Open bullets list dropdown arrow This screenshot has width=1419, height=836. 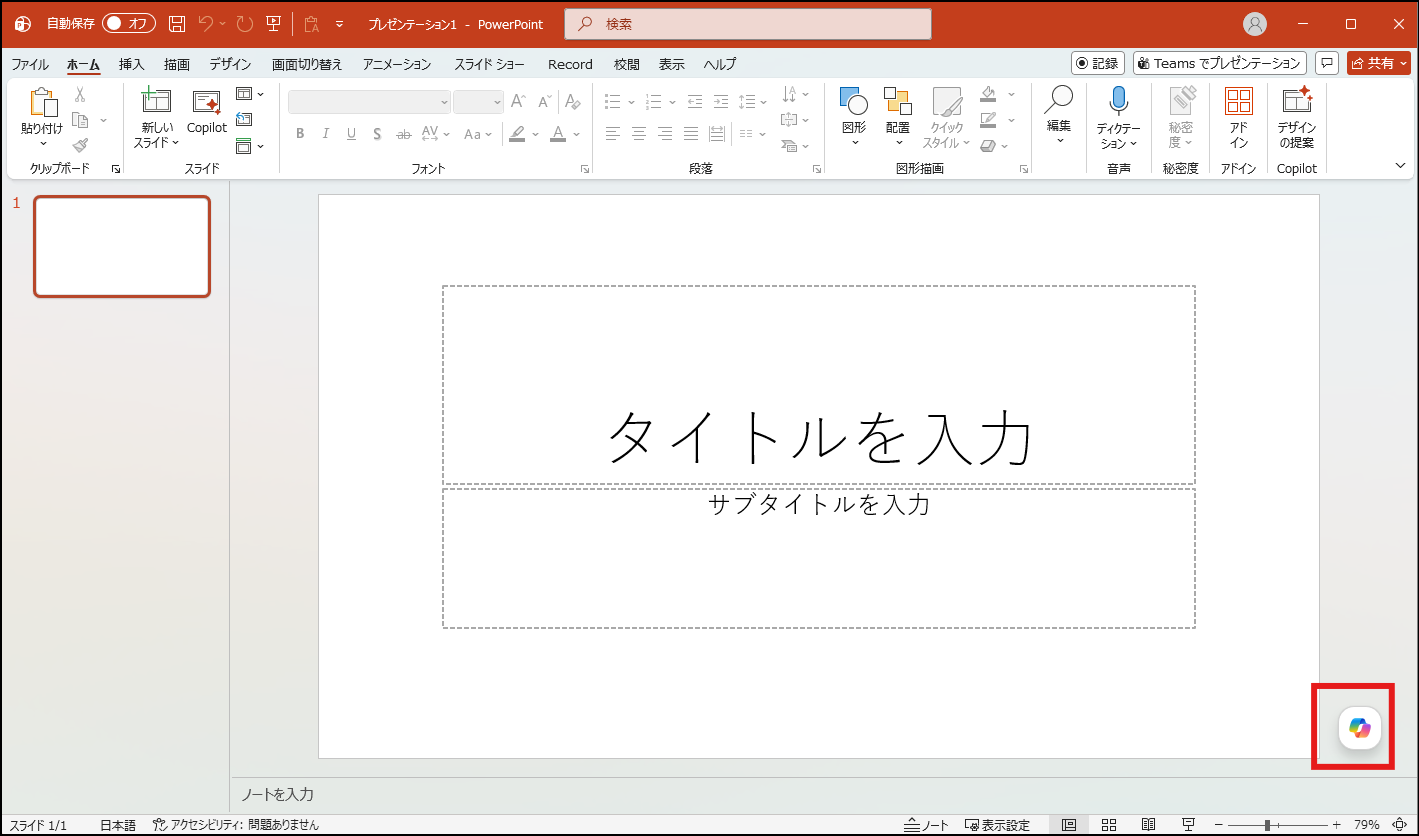coord(632,102)
